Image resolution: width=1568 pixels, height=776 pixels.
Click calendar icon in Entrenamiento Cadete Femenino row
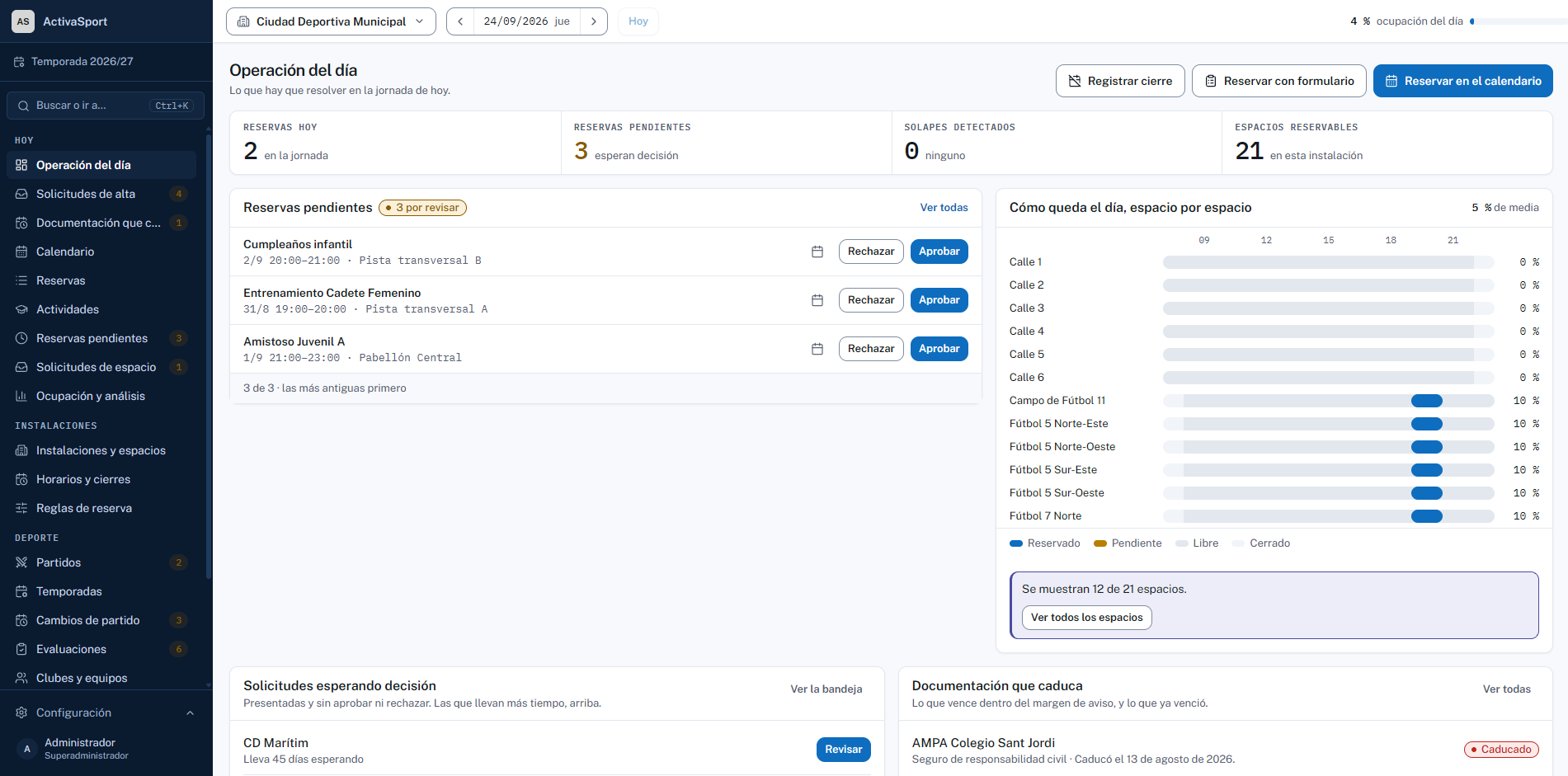click(817, 300)
